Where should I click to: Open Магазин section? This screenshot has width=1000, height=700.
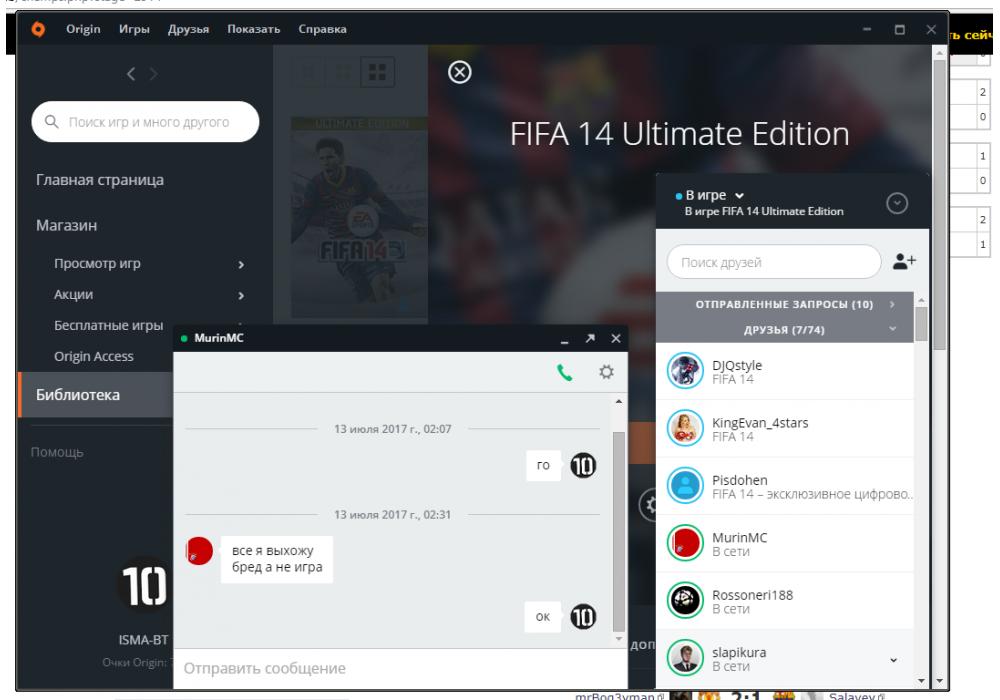(x=66, y=225)
